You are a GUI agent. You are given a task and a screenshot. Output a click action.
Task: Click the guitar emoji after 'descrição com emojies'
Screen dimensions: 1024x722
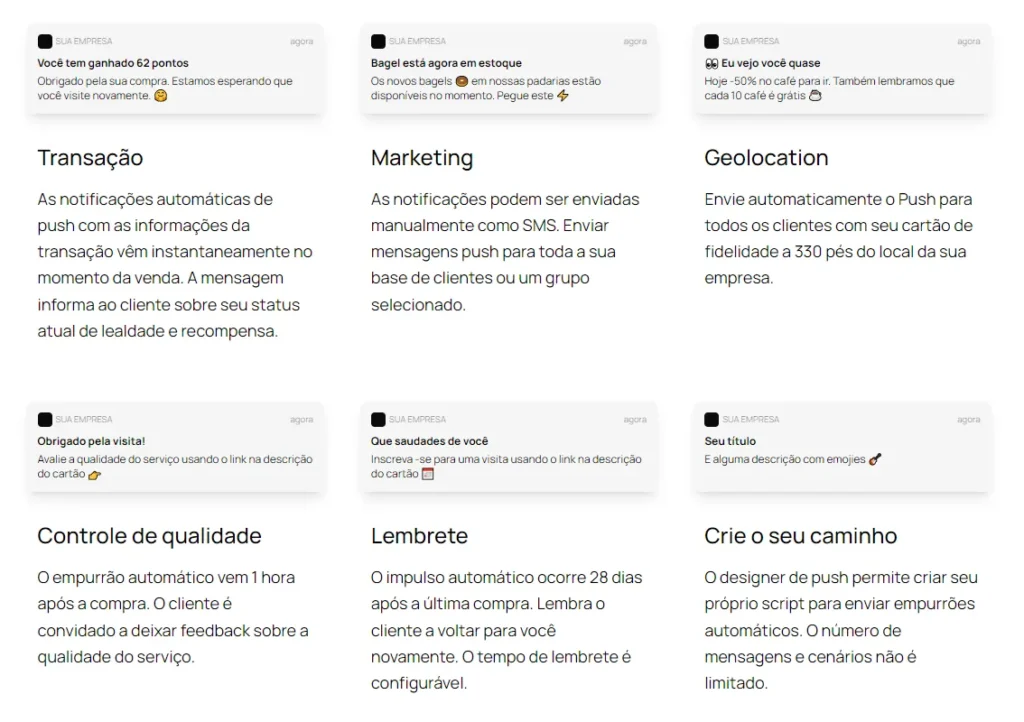pyautogui.click(x=875, y=460)
